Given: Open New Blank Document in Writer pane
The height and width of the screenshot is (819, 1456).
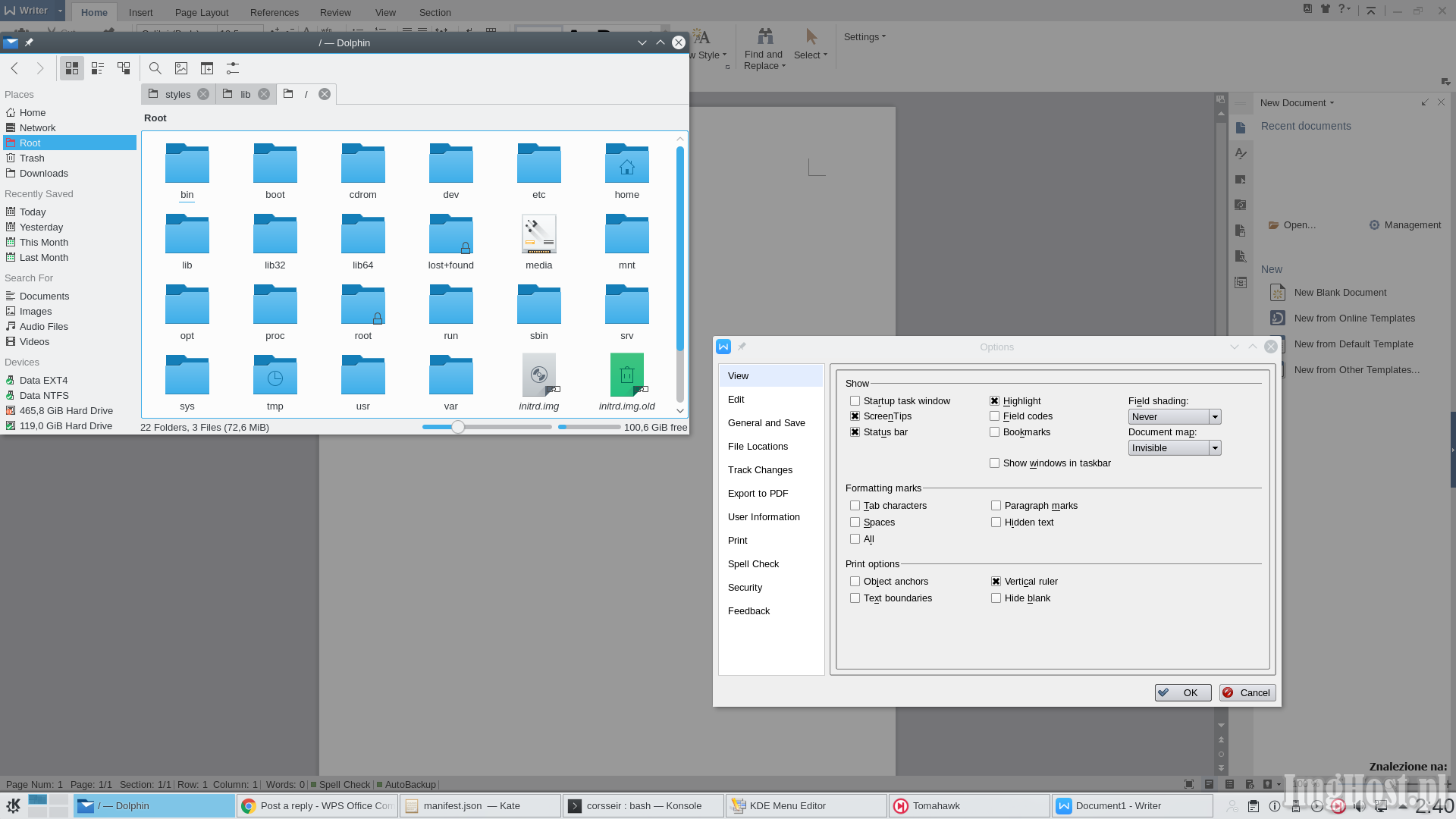Looking at the screenshot, I should click(x=1340, y=293).
